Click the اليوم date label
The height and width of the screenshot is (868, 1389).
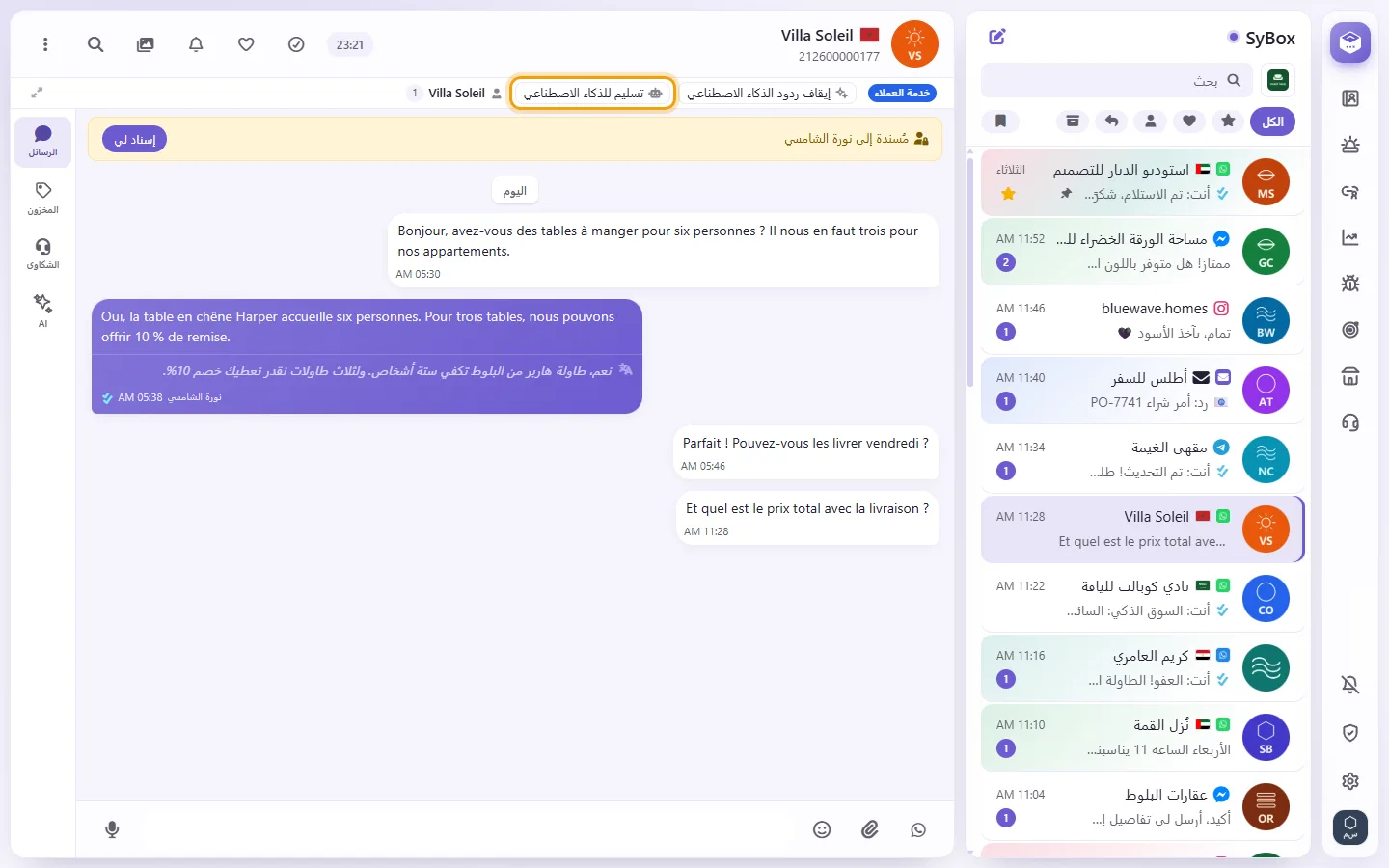(x=515, y=191)
